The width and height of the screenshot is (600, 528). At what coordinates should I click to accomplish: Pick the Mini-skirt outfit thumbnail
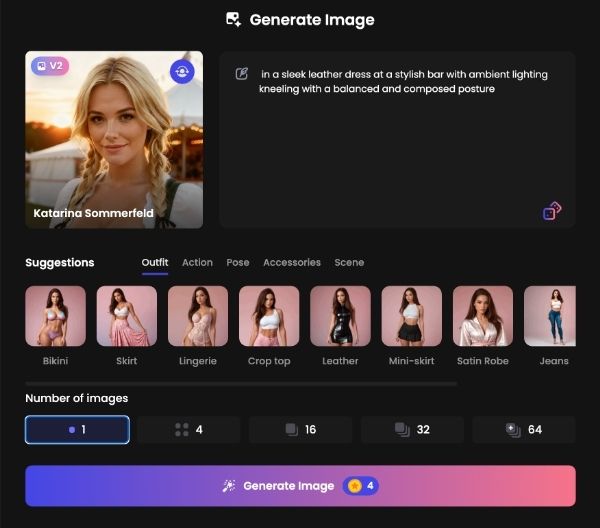tap(412, 316)
